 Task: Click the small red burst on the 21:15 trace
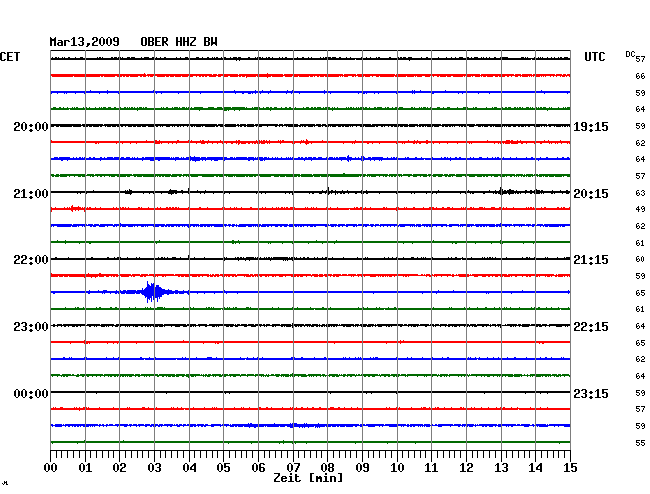click(76, 208)
